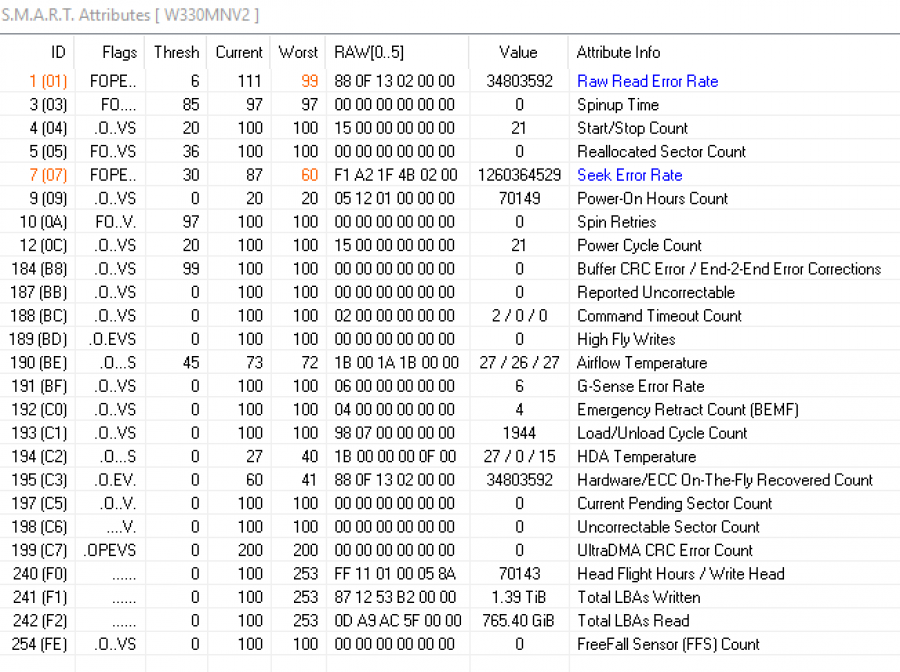Select the Current Pending Sector Count row
This screenshot has height=672, width=900.
450,503
